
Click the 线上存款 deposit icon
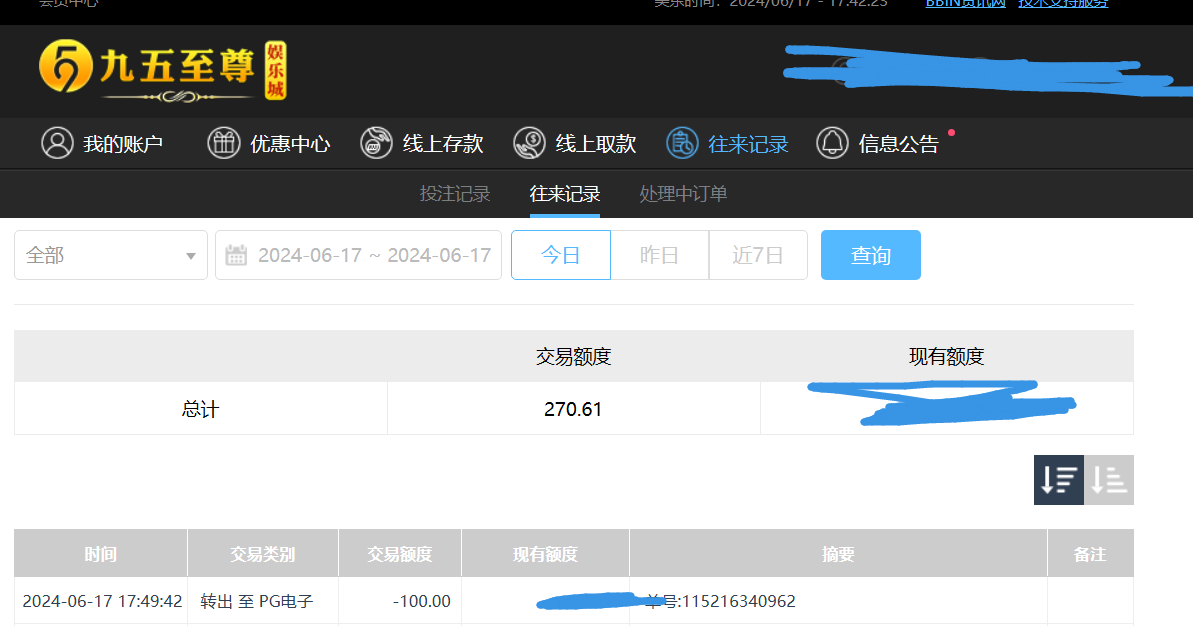click(376, 143)
